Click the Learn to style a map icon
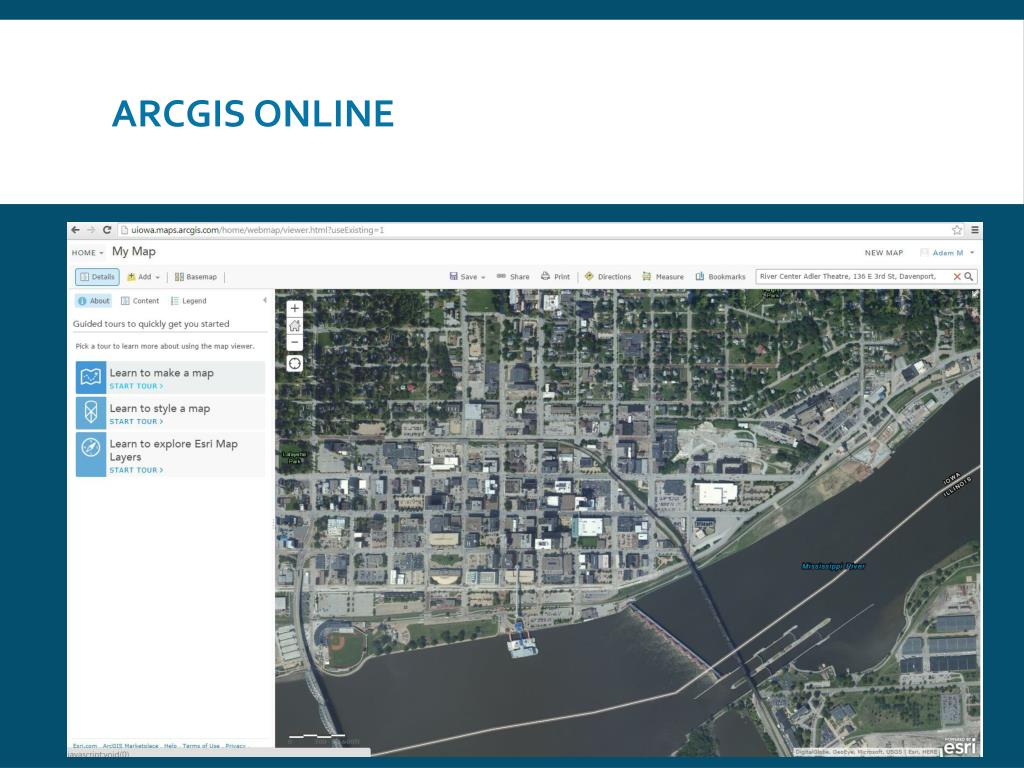 91,413
